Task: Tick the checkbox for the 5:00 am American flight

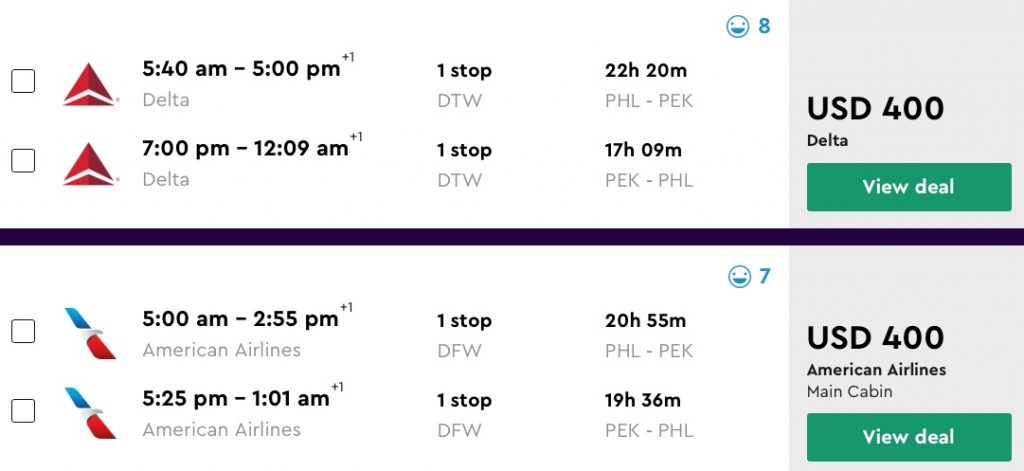Action: 23,331
